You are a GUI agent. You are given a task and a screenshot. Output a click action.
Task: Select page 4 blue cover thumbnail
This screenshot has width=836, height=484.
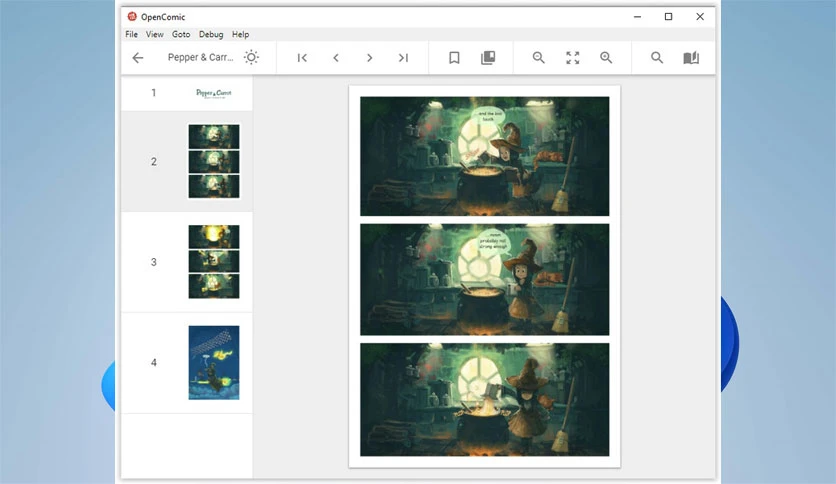[214, 362]
